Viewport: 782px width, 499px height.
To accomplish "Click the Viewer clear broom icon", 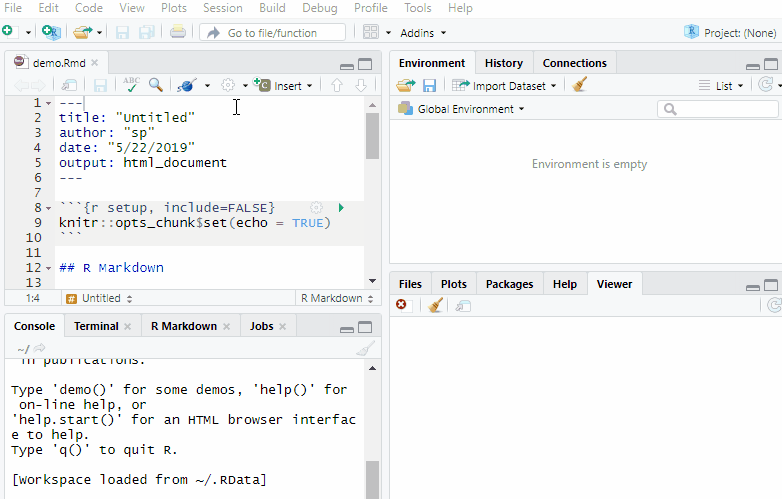I will point(435,305).
